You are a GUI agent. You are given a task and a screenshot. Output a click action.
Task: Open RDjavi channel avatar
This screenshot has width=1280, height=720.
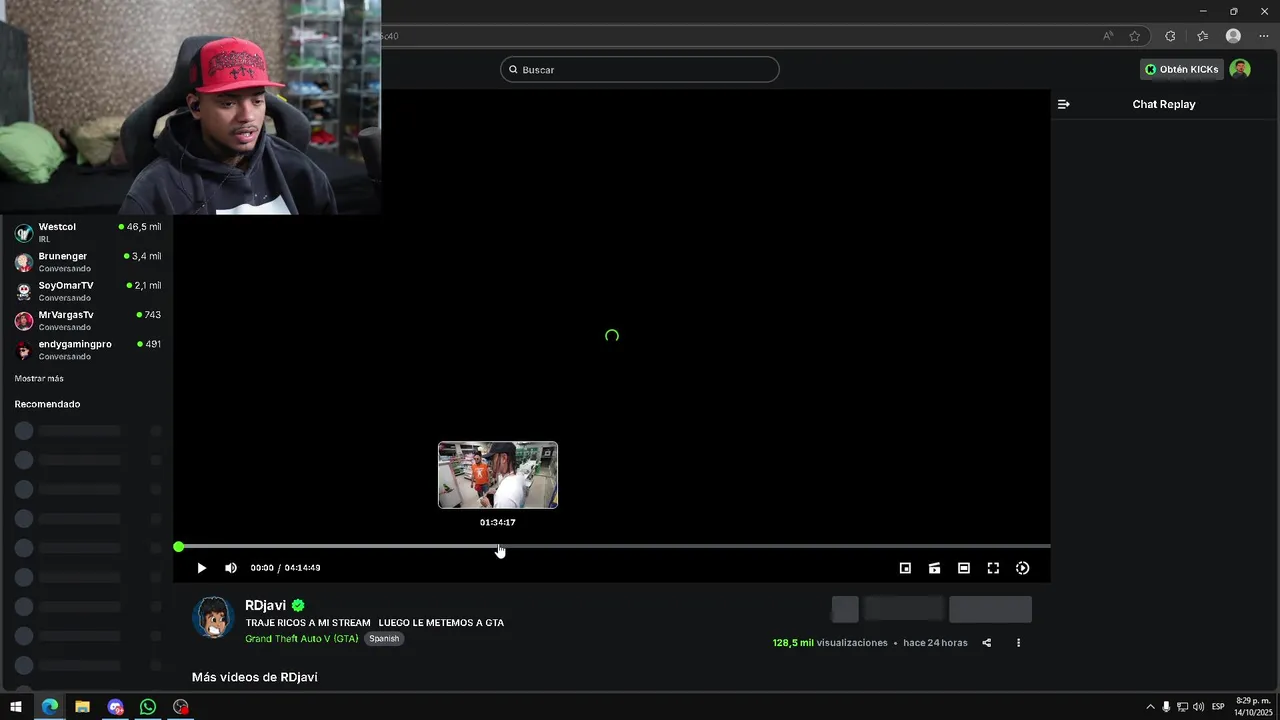[213, 618]
